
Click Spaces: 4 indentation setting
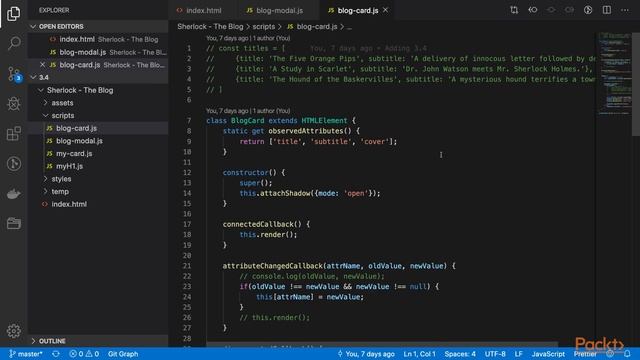pos(460,354)
